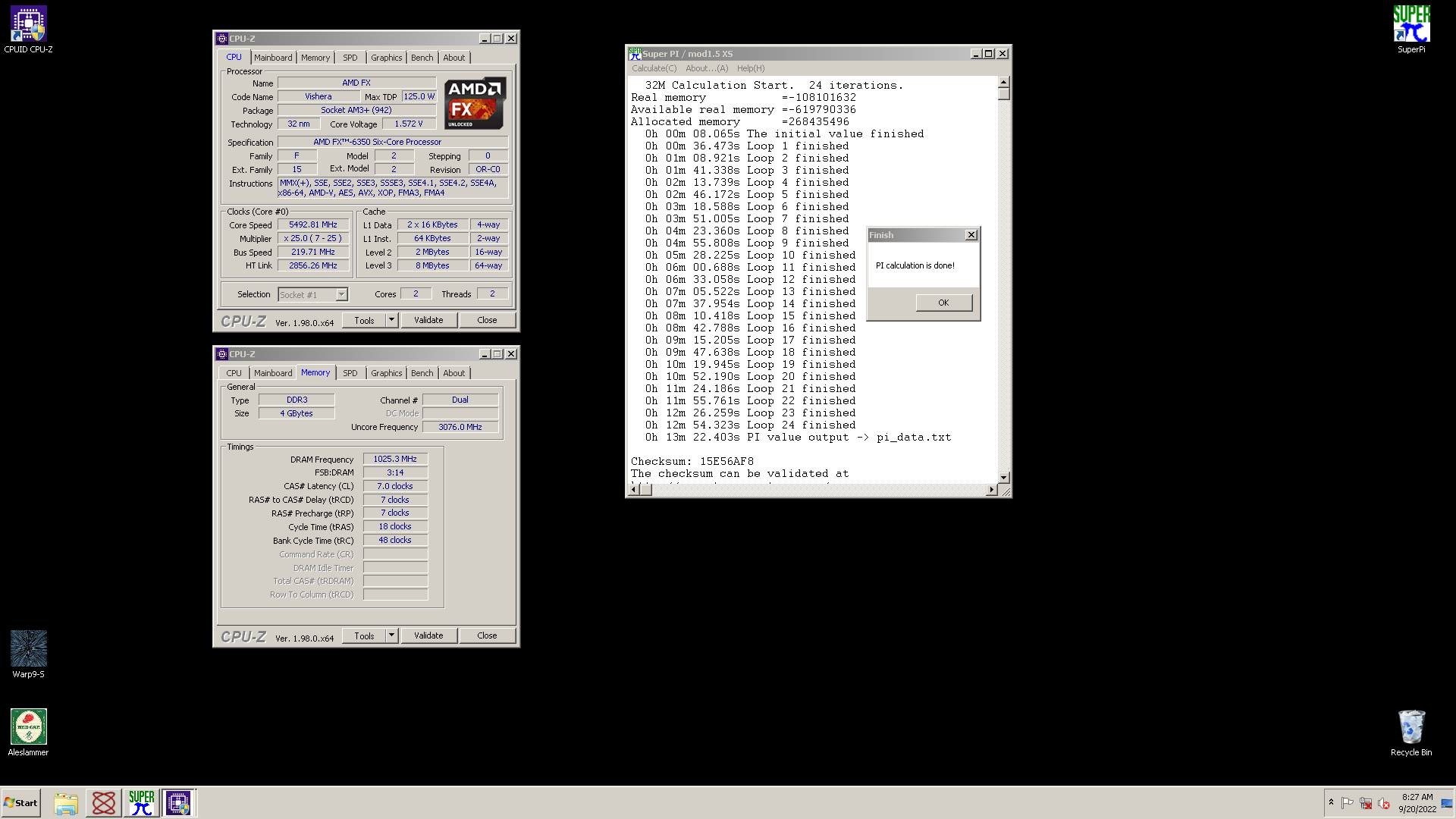Open Bench tab in top CPU-Z window
The image size is (1456, 819).
pos(422,58)
